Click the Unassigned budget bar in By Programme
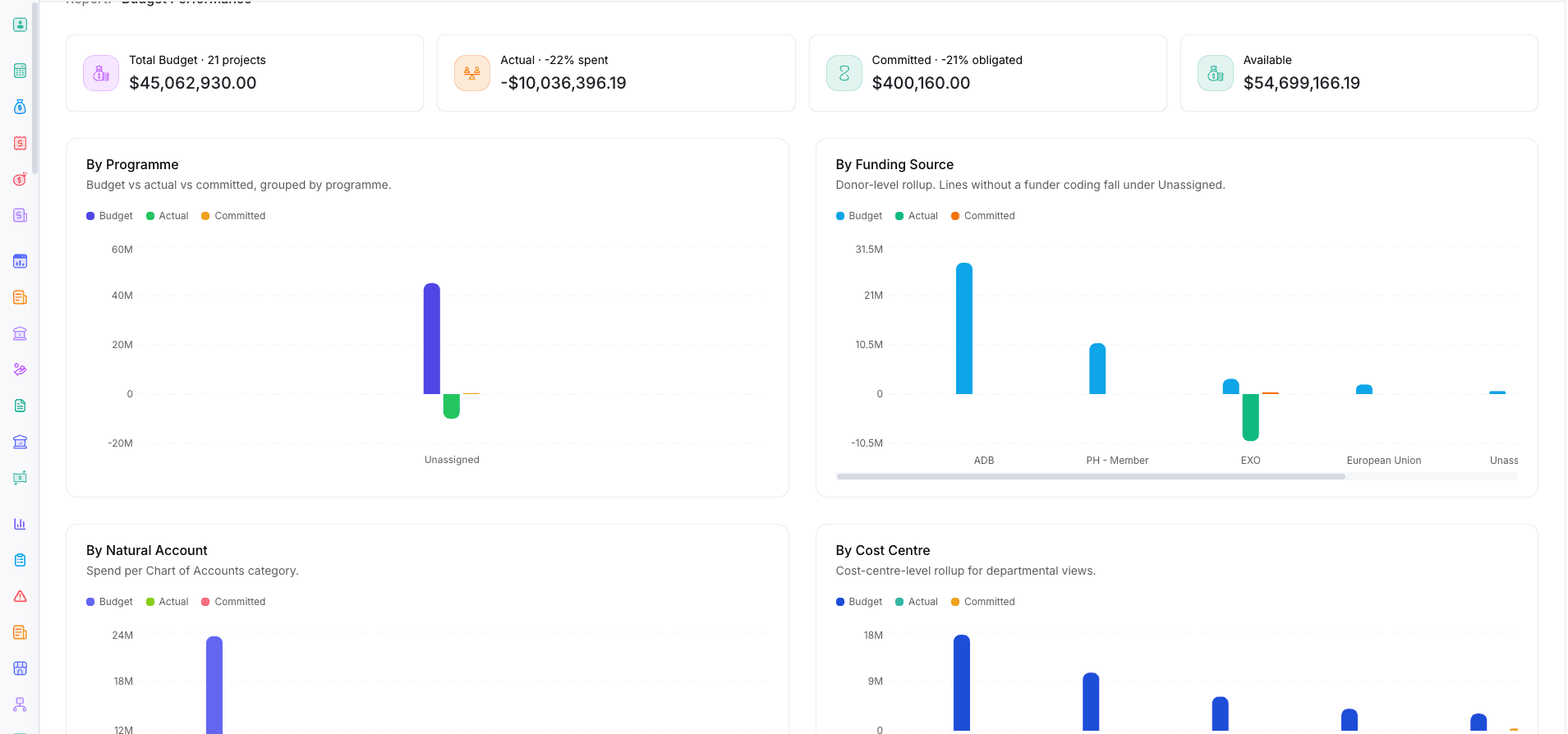 click(x=432, y=338)
